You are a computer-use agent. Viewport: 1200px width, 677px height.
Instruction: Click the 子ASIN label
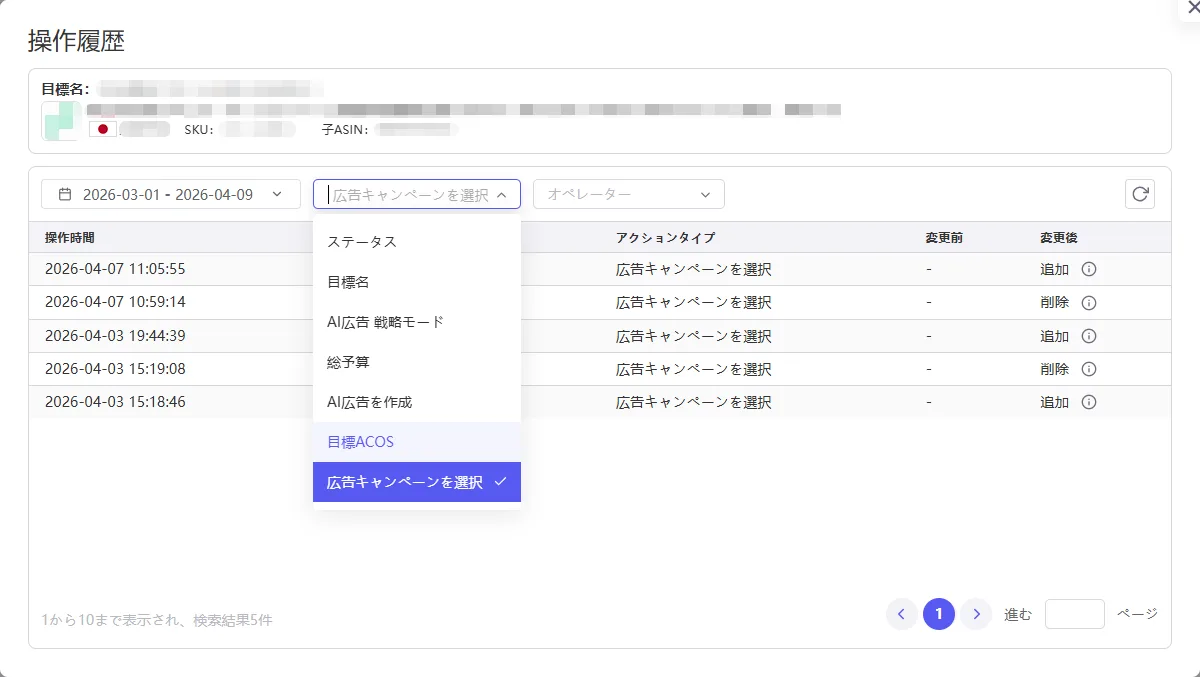point(345,130)
